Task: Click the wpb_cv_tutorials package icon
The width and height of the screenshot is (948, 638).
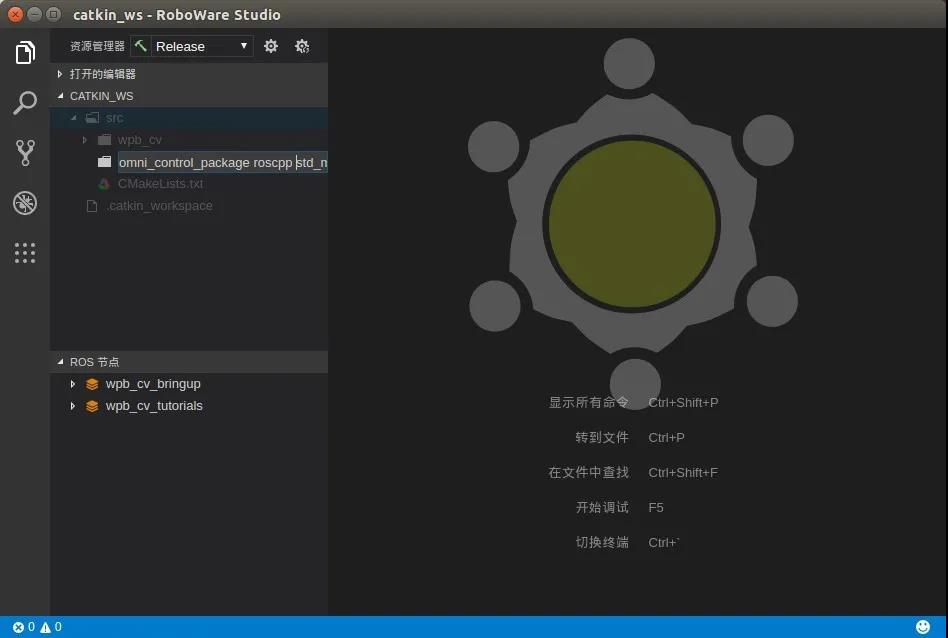Action: (92, 406)
